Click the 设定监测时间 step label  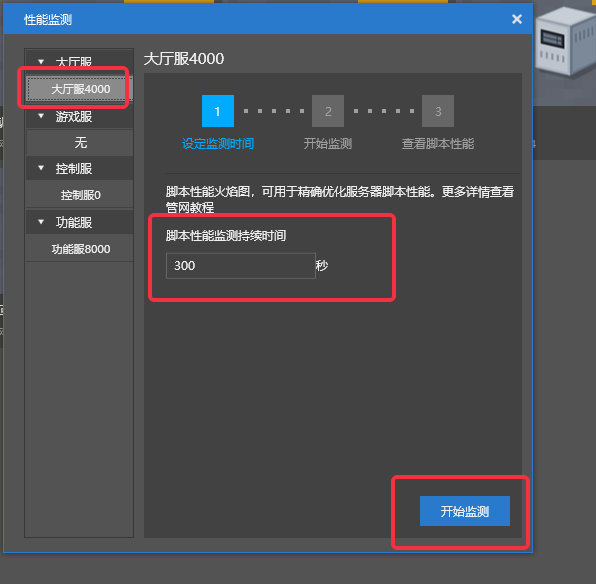pos(218,144)
